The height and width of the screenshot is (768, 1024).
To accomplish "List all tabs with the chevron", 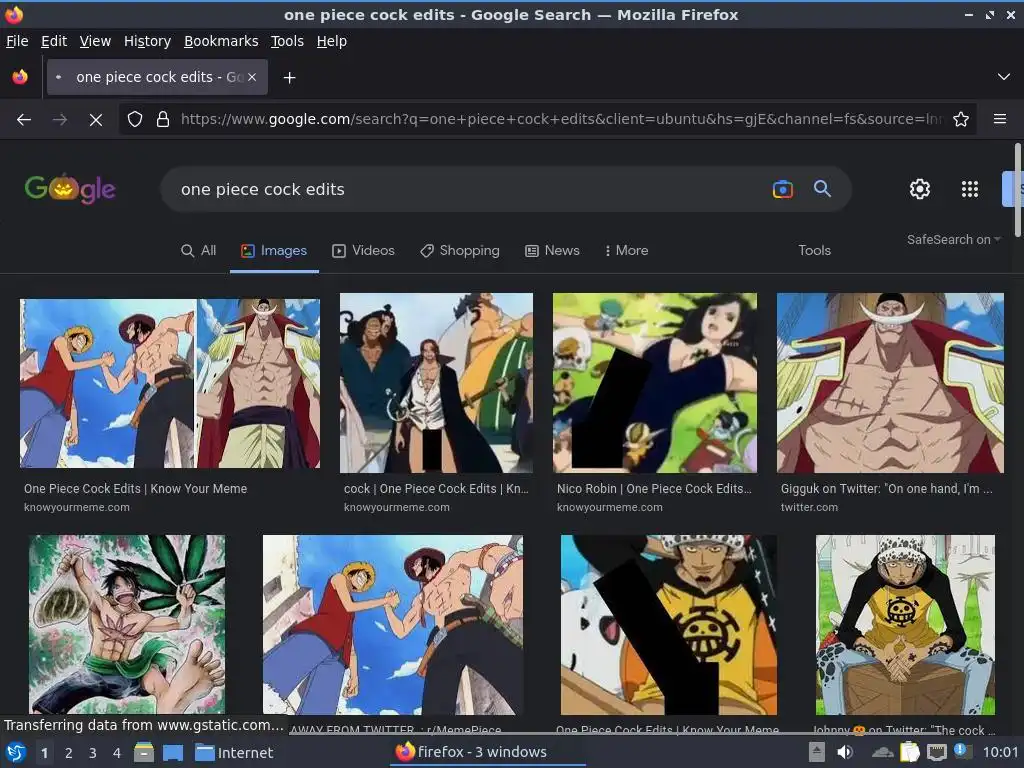I will click(x=1004, y=77).
